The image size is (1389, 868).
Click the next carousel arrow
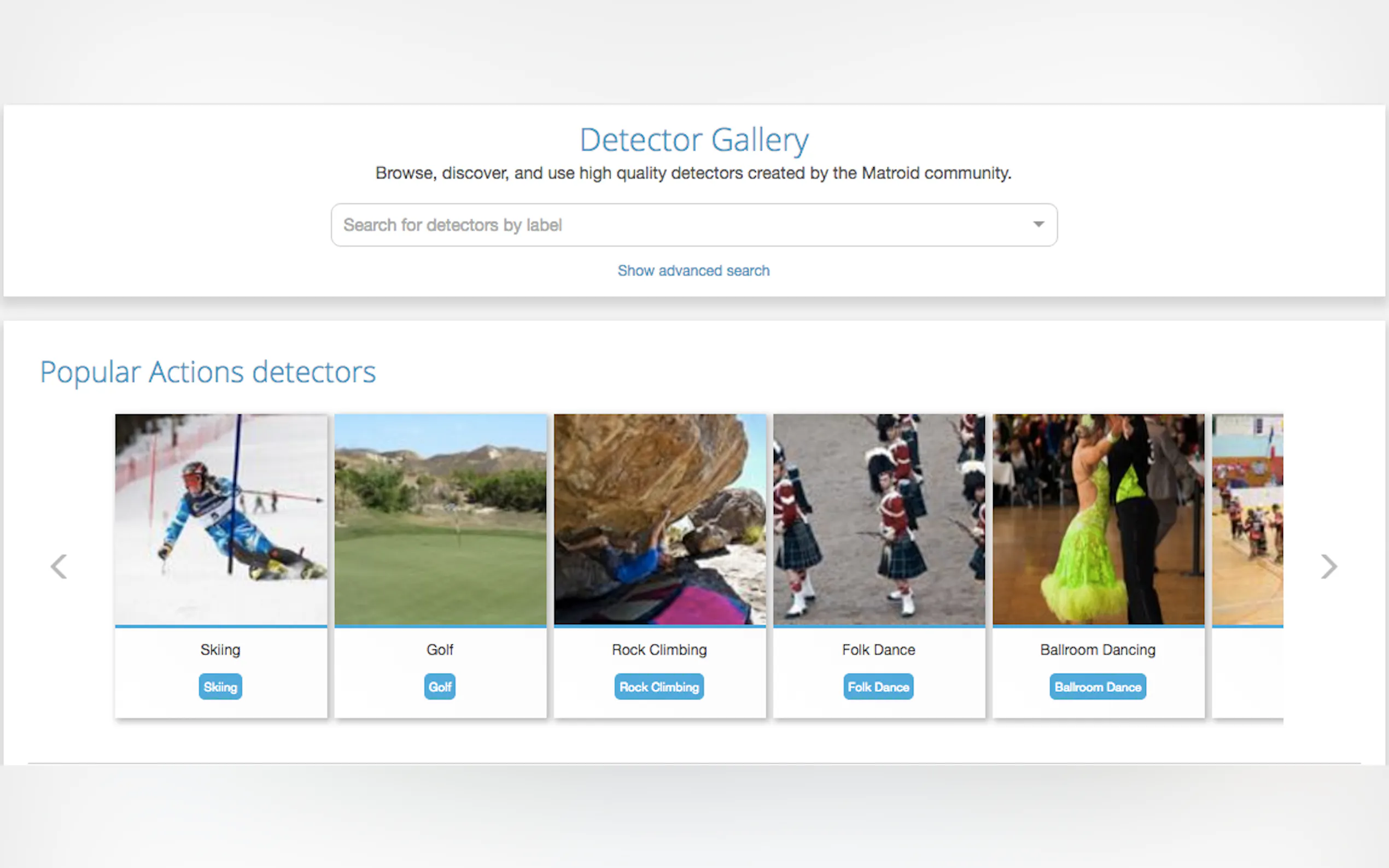(x=1328, y=567)
